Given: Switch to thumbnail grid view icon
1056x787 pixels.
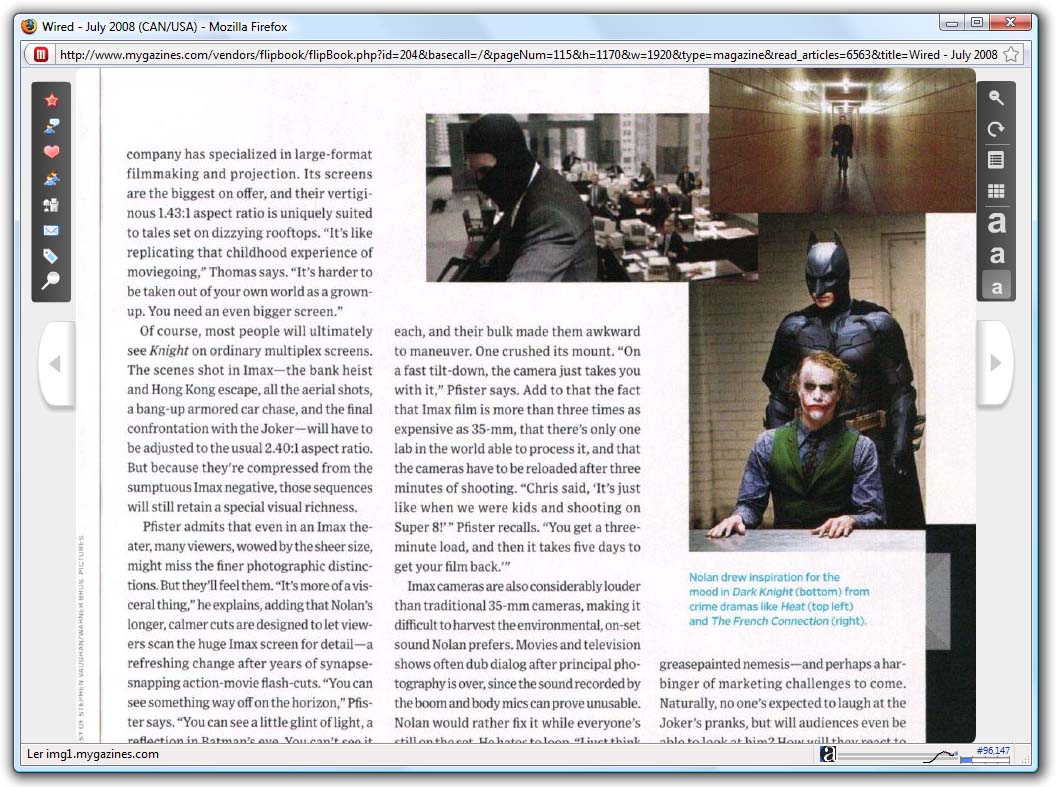Looking at the screenshot, I should point(996,191).
